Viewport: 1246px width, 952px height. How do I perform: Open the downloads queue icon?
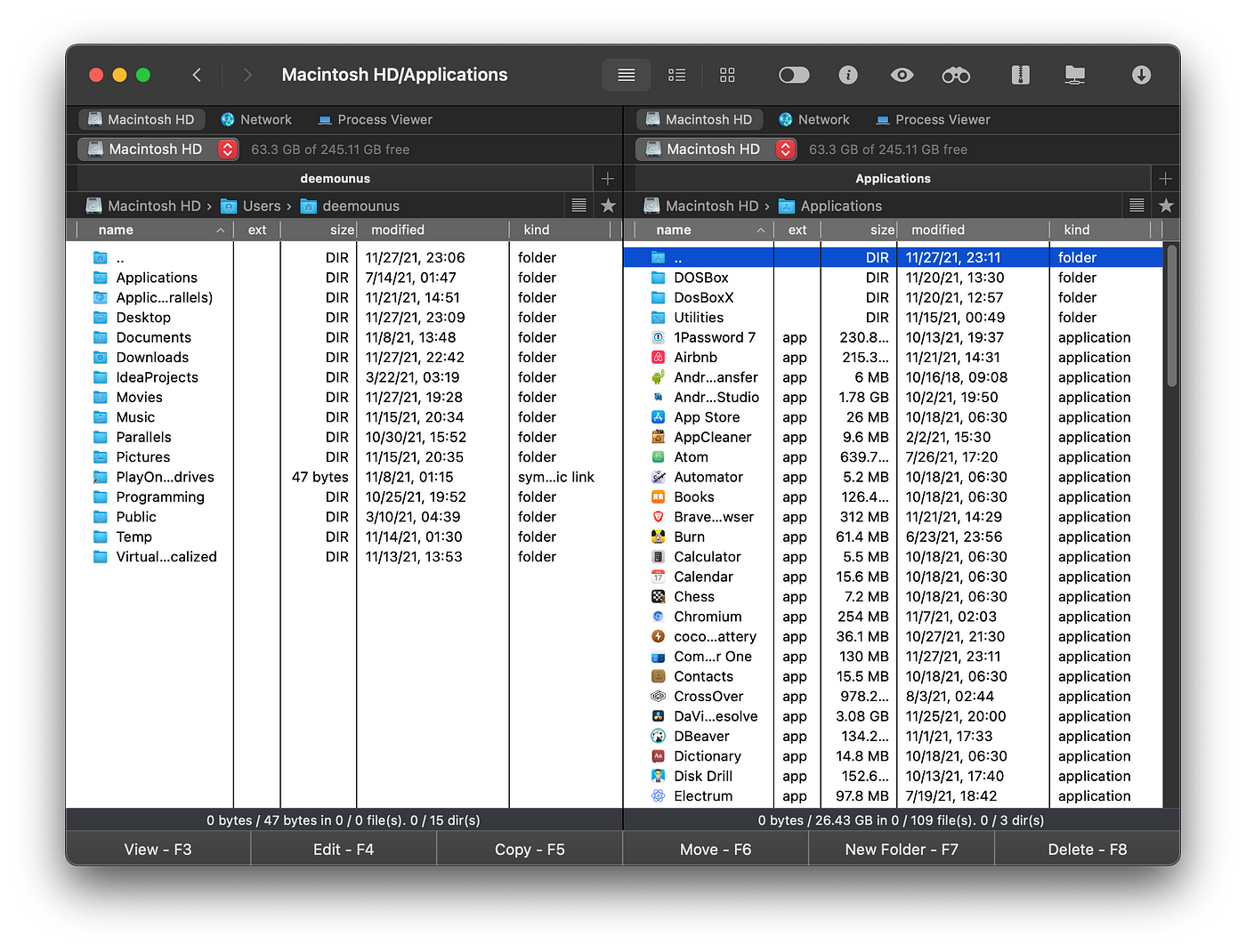coord(1141,76)
